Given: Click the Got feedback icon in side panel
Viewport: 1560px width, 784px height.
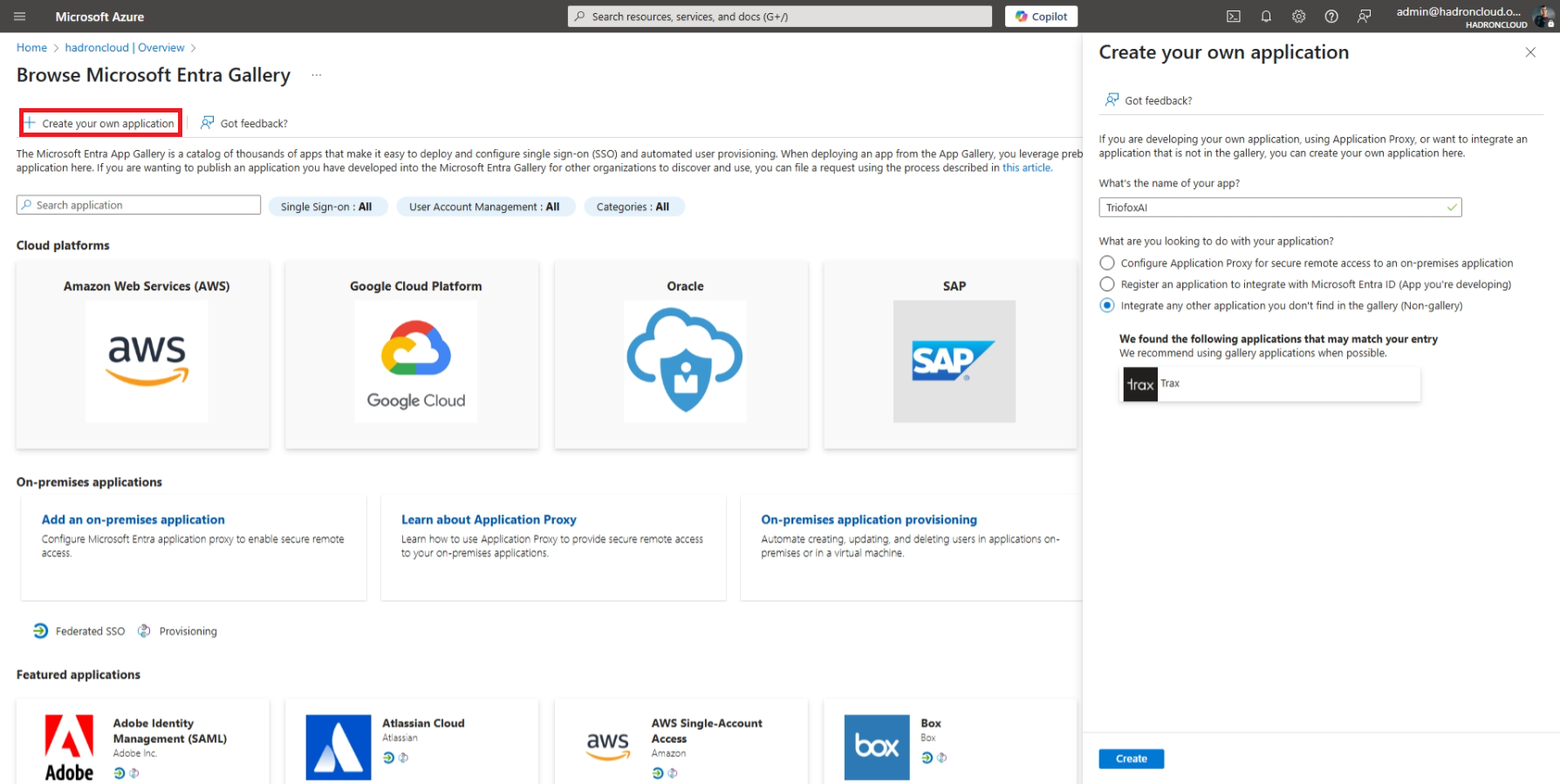Looking at the screenshot, I should pos(1112,99).
